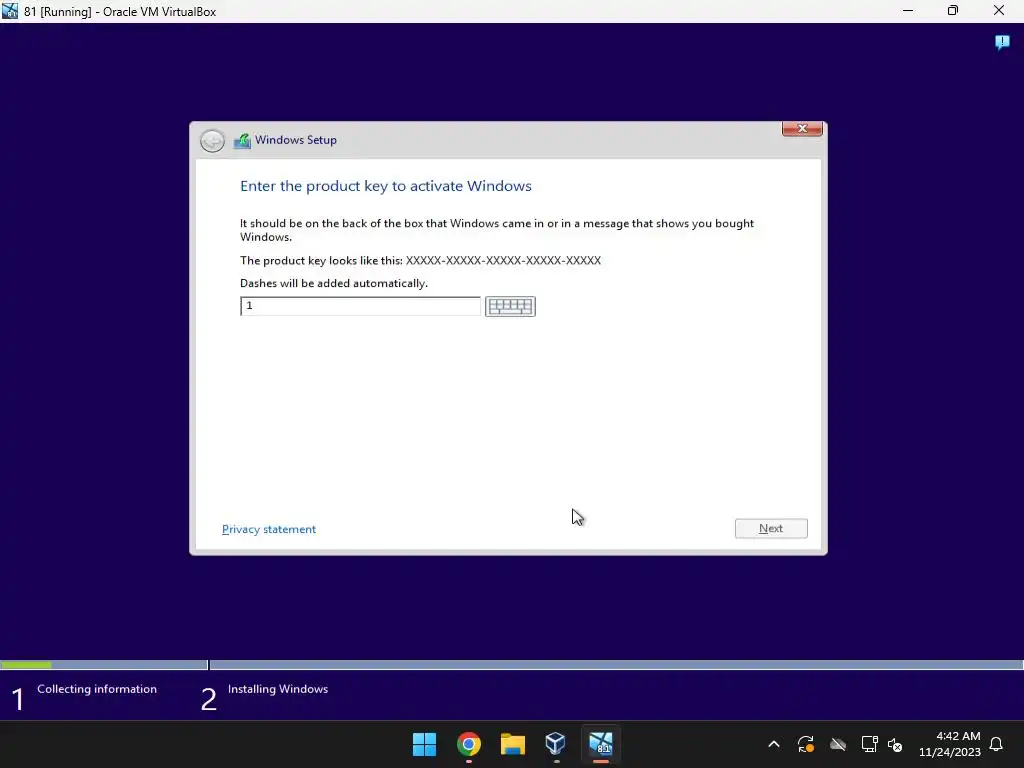Click the text 'Dashes will be added automatically.'
The width and height of the screenshot is (1024, 768).
[334, 283]
